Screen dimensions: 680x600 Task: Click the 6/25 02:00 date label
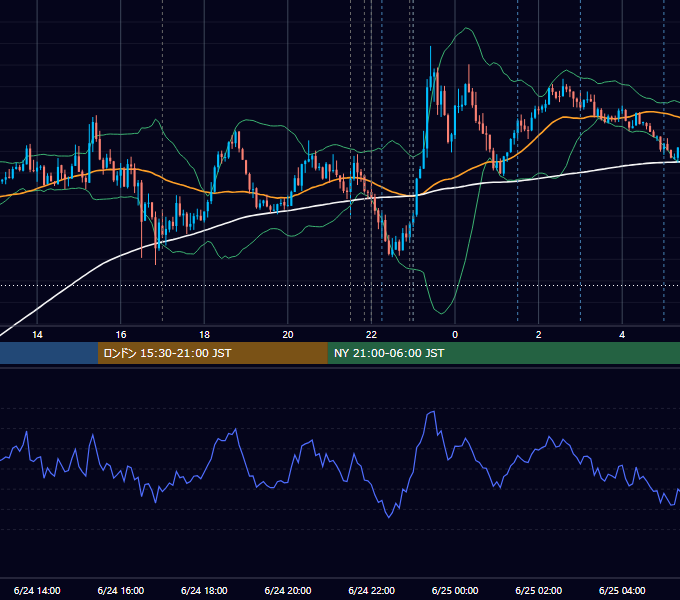click(x=538, y=590)
